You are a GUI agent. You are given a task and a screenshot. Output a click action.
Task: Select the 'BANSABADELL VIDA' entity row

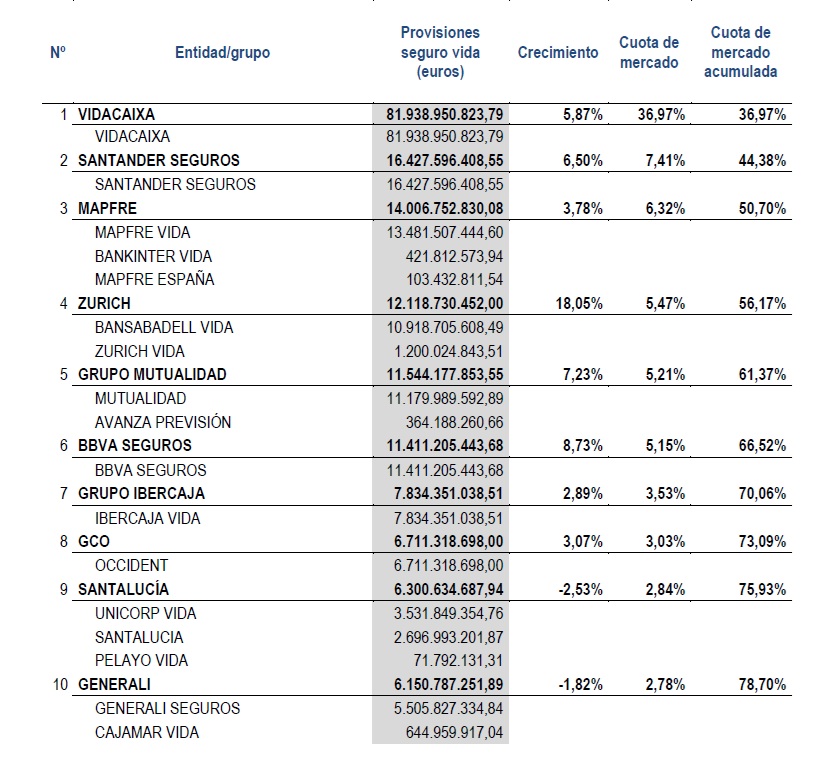pos(164,327)
